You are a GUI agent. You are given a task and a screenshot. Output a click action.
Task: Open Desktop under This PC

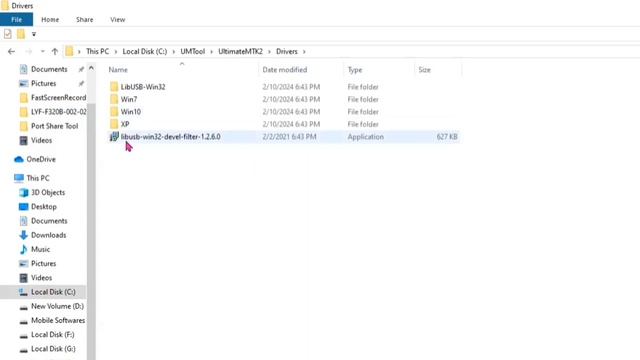[x=44, y=207]
